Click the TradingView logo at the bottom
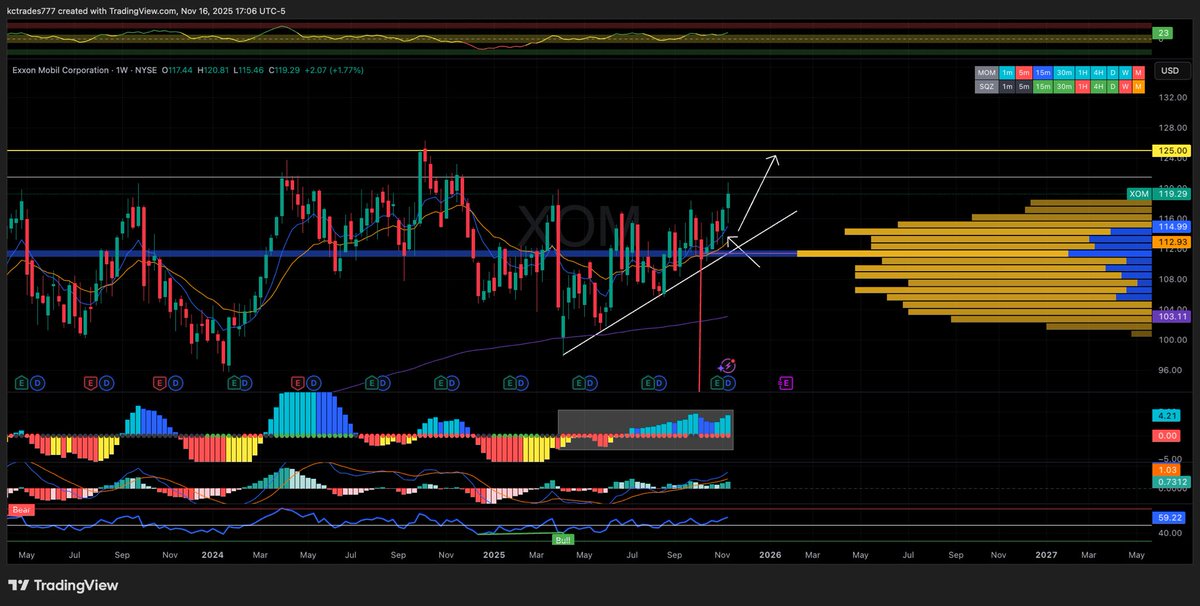The height and width of the screenshot is (606, 1200). point(64,585)
